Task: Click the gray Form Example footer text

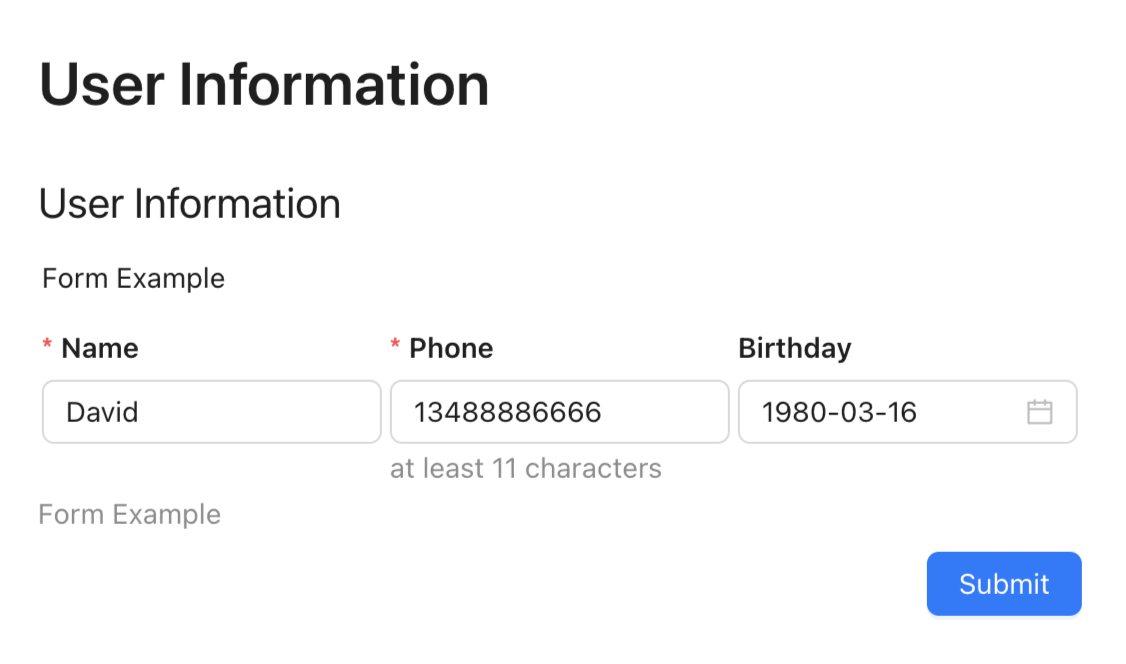Action: [x=129, y=514]
